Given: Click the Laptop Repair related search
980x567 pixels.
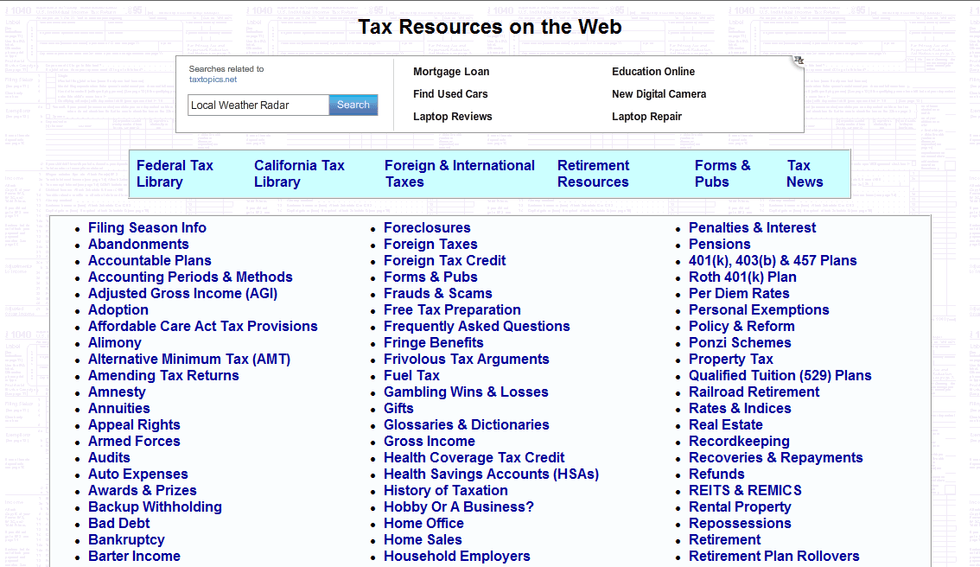Looking at the screenshot, I should (646, 117).
